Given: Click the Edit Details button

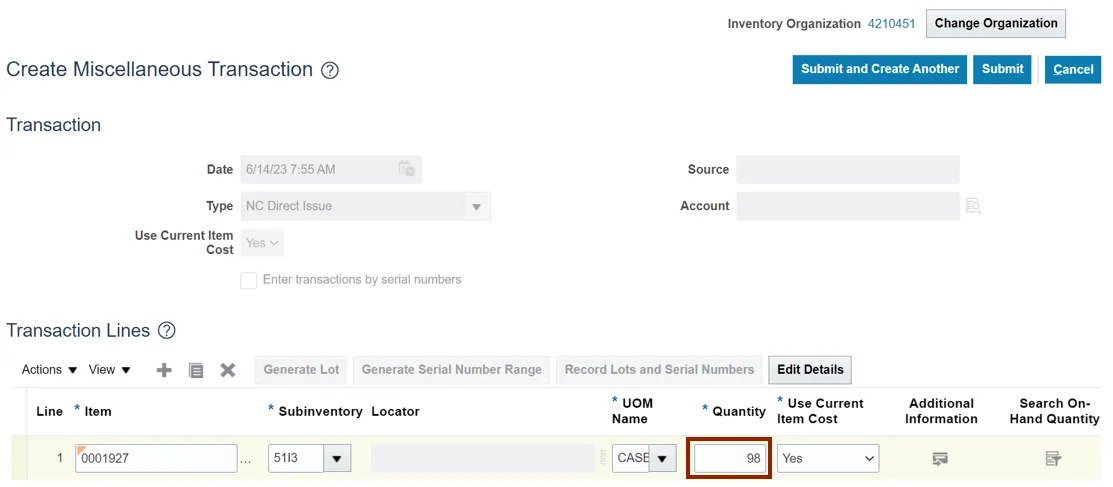Looking at the screenshot, I should (x=810, y=370).
